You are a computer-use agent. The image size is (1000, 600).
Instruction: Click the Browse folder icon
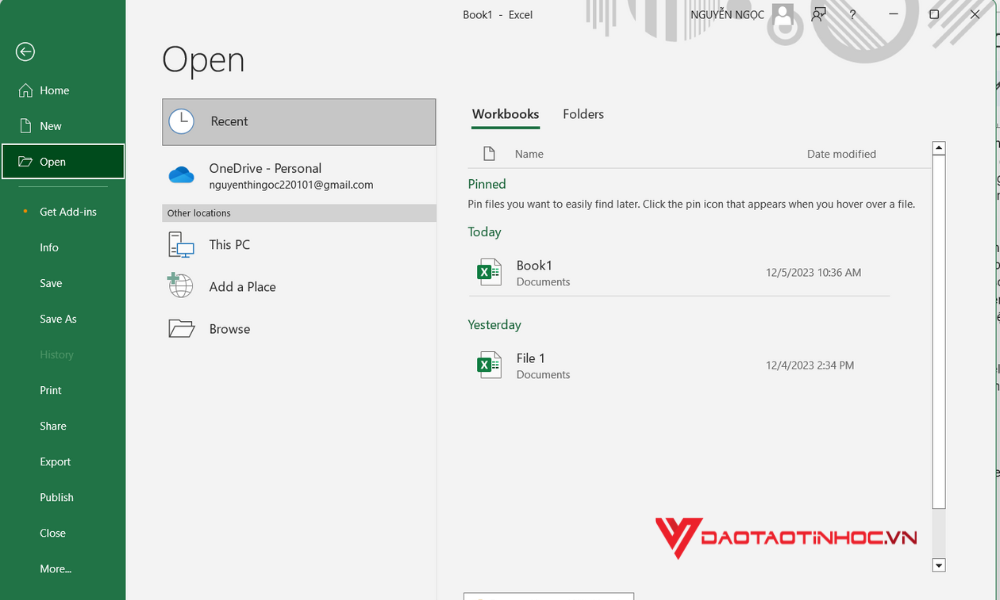coord(181,328)
